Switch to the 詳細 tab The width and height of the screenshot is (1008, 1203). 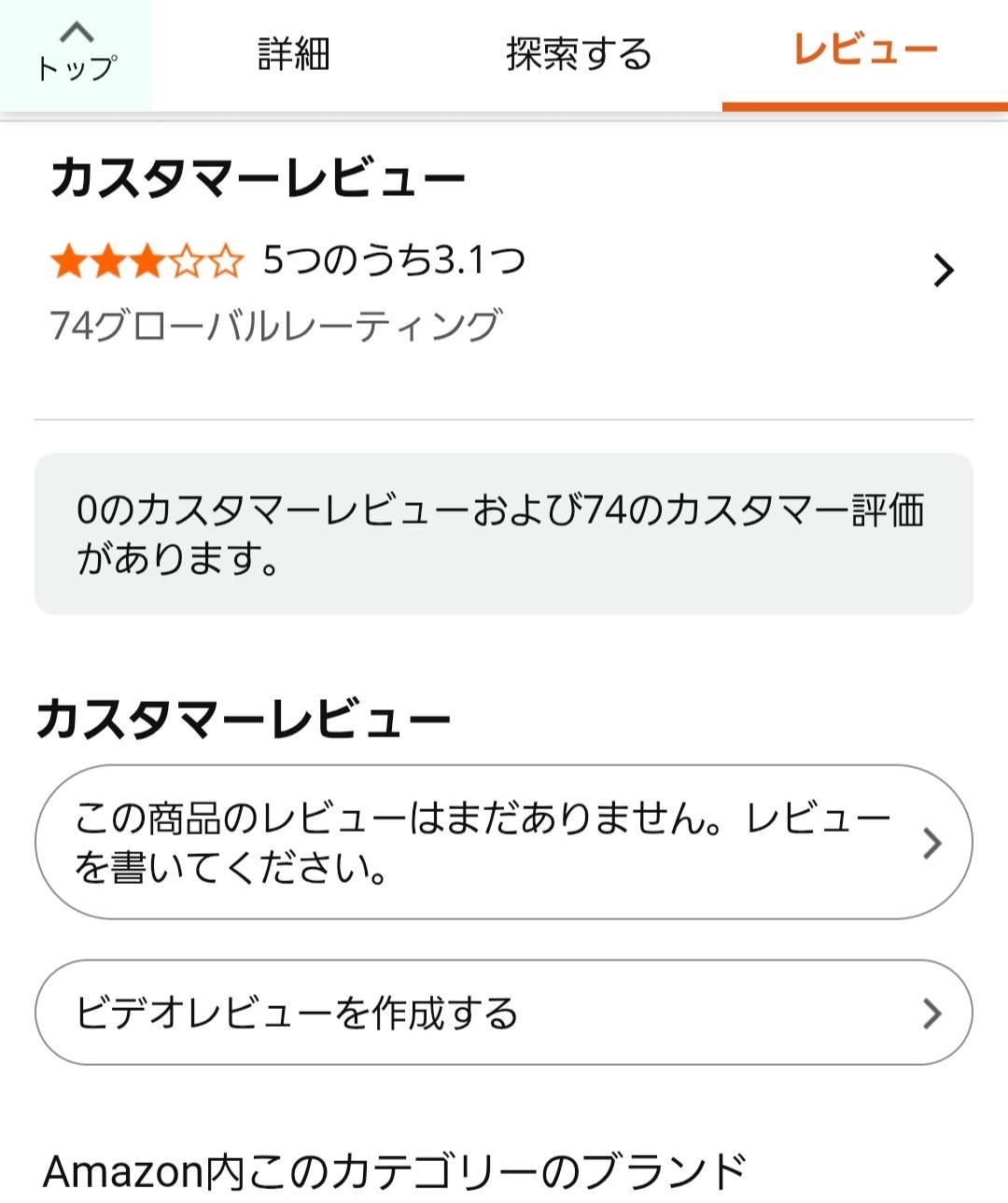[x=294, y=54]
